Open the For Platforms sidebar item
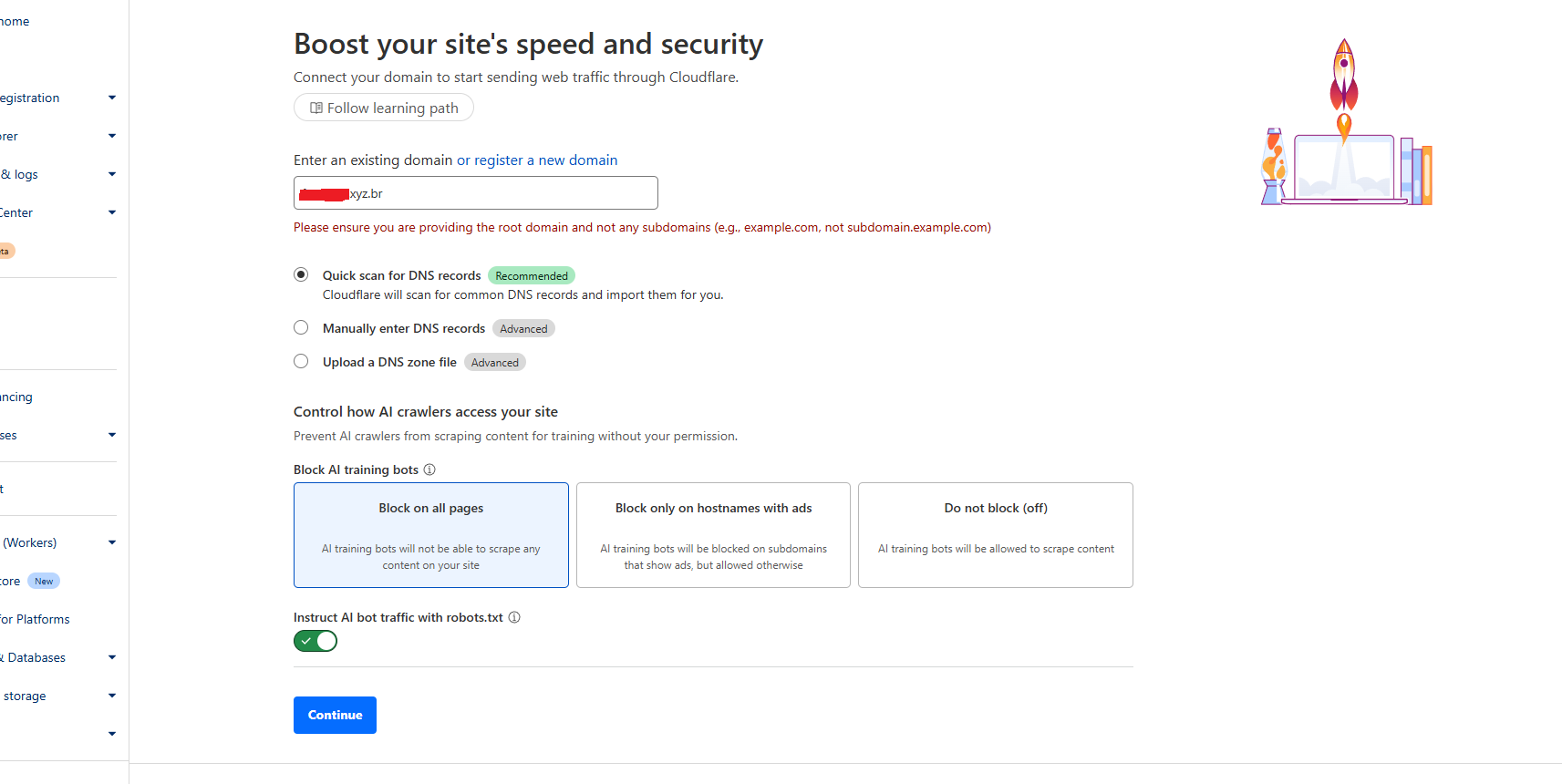 pos(35,619)
